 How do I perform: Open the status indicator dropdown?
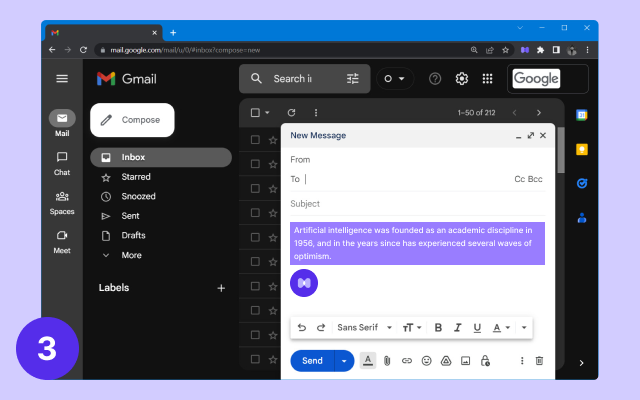(395, 78)
